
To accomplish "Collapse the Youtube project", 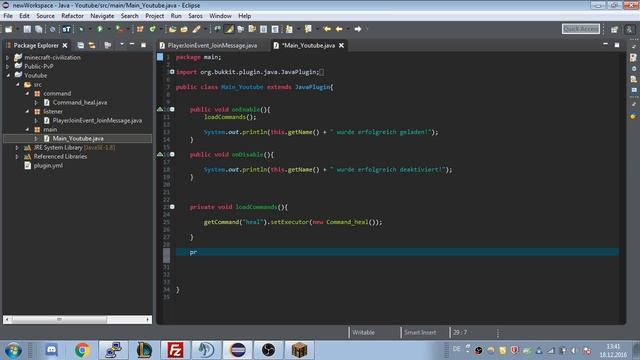I will (8, 76).
